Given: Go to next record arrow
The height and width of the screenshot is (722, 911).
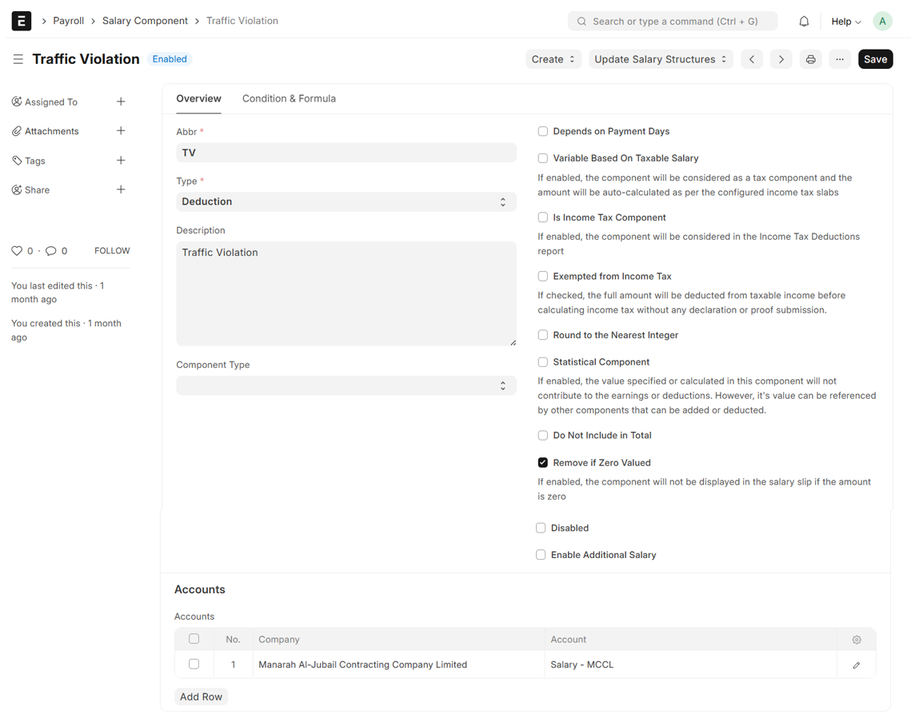Looking at the screenshot, I should [781, 59].
